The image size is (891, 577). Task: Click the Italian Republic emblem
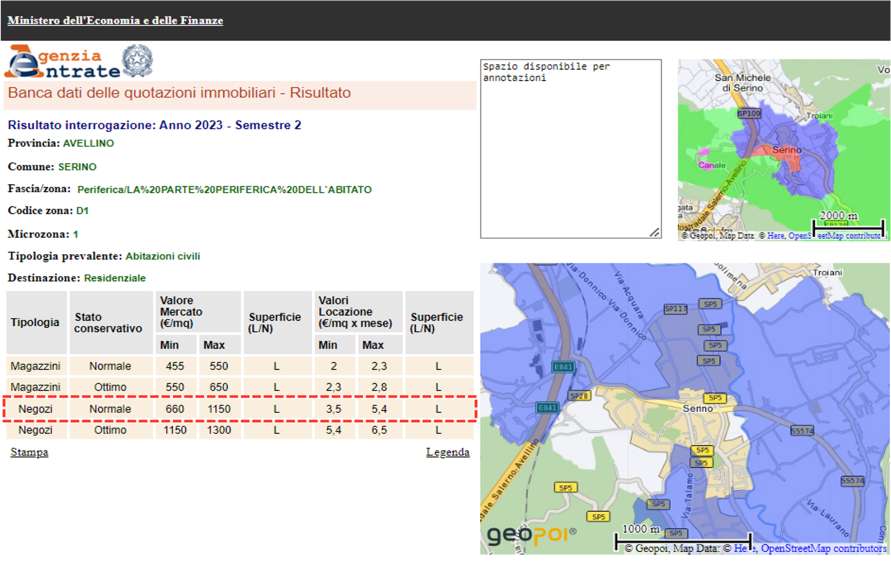(x=137, y=61)
